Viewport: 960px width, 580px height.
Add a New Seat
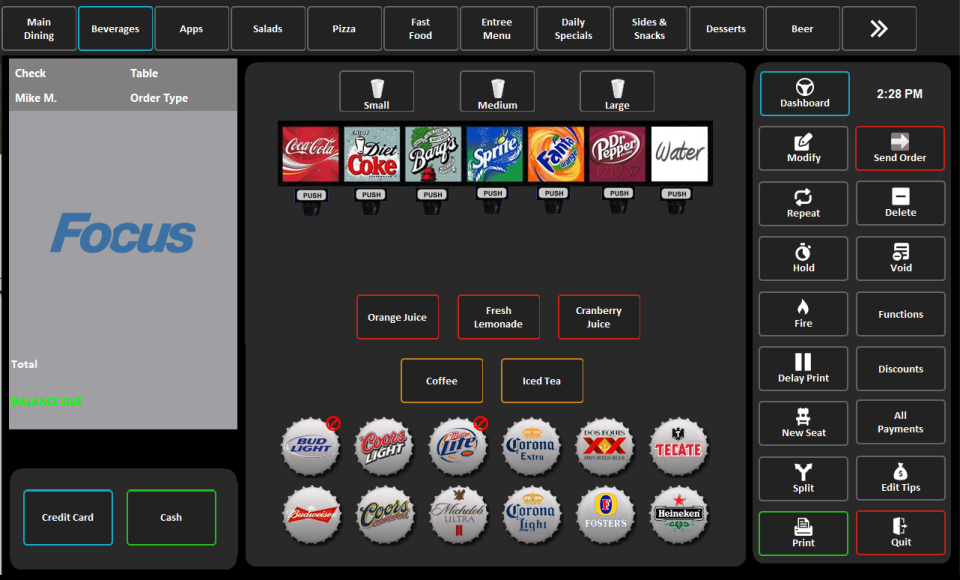point(803,423)
